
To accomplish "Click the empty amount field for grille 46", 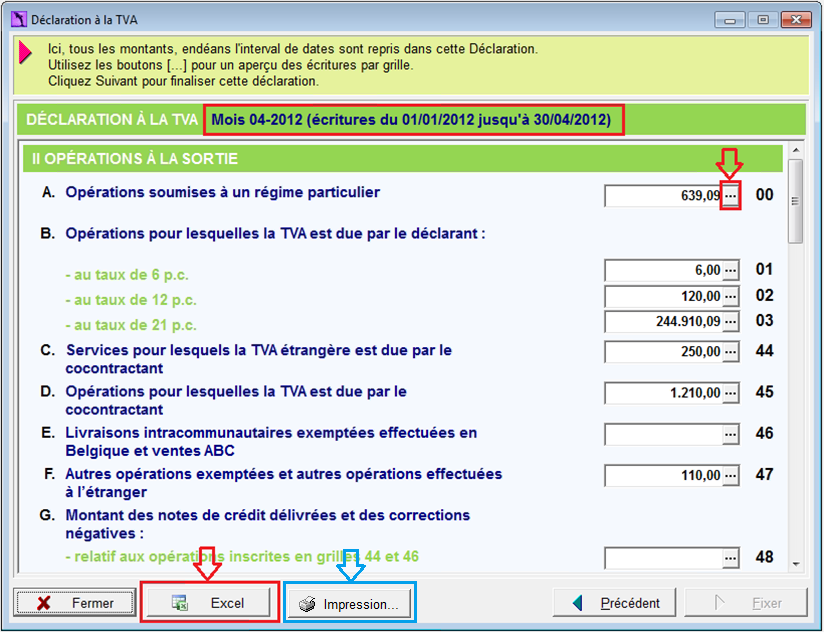I will tap(663, 434).
